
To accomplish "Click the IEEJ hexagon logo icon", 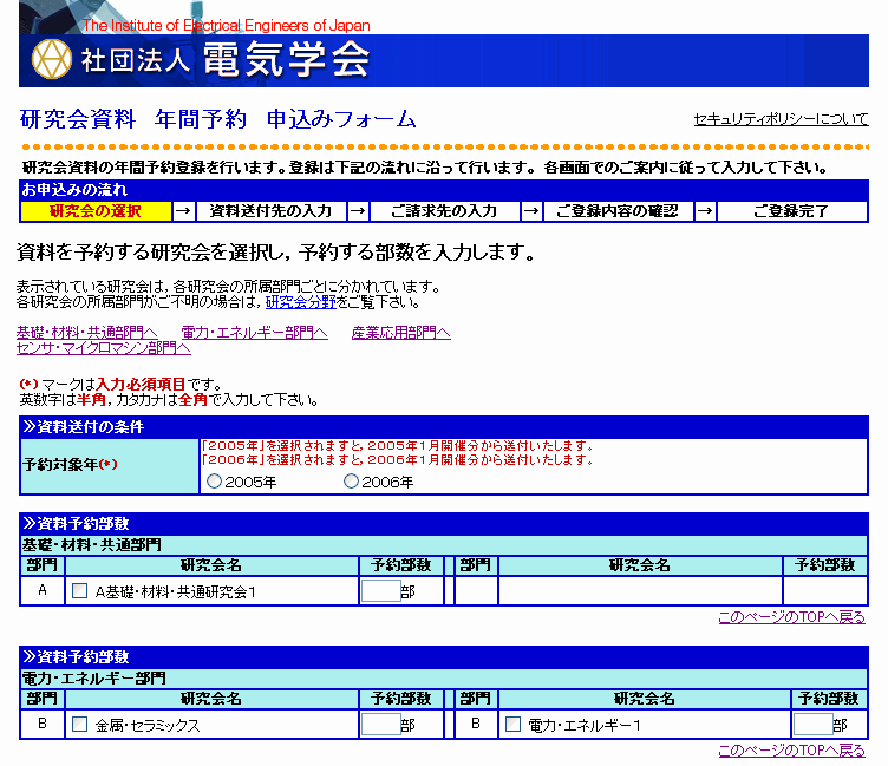I will (52, 60).
